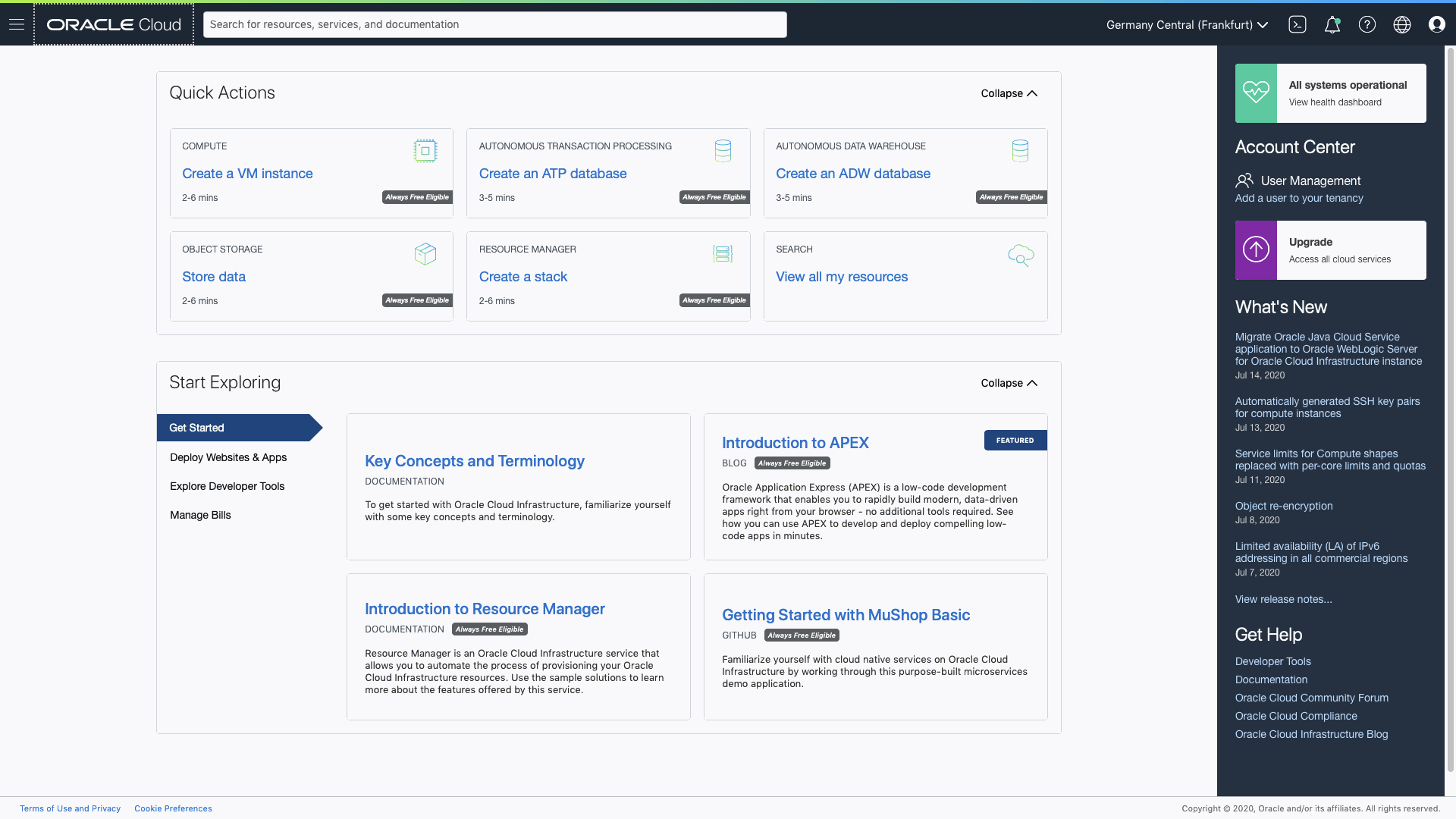
Task: Click the Resource Manager stack icon
Action: (x=723, y=253)
